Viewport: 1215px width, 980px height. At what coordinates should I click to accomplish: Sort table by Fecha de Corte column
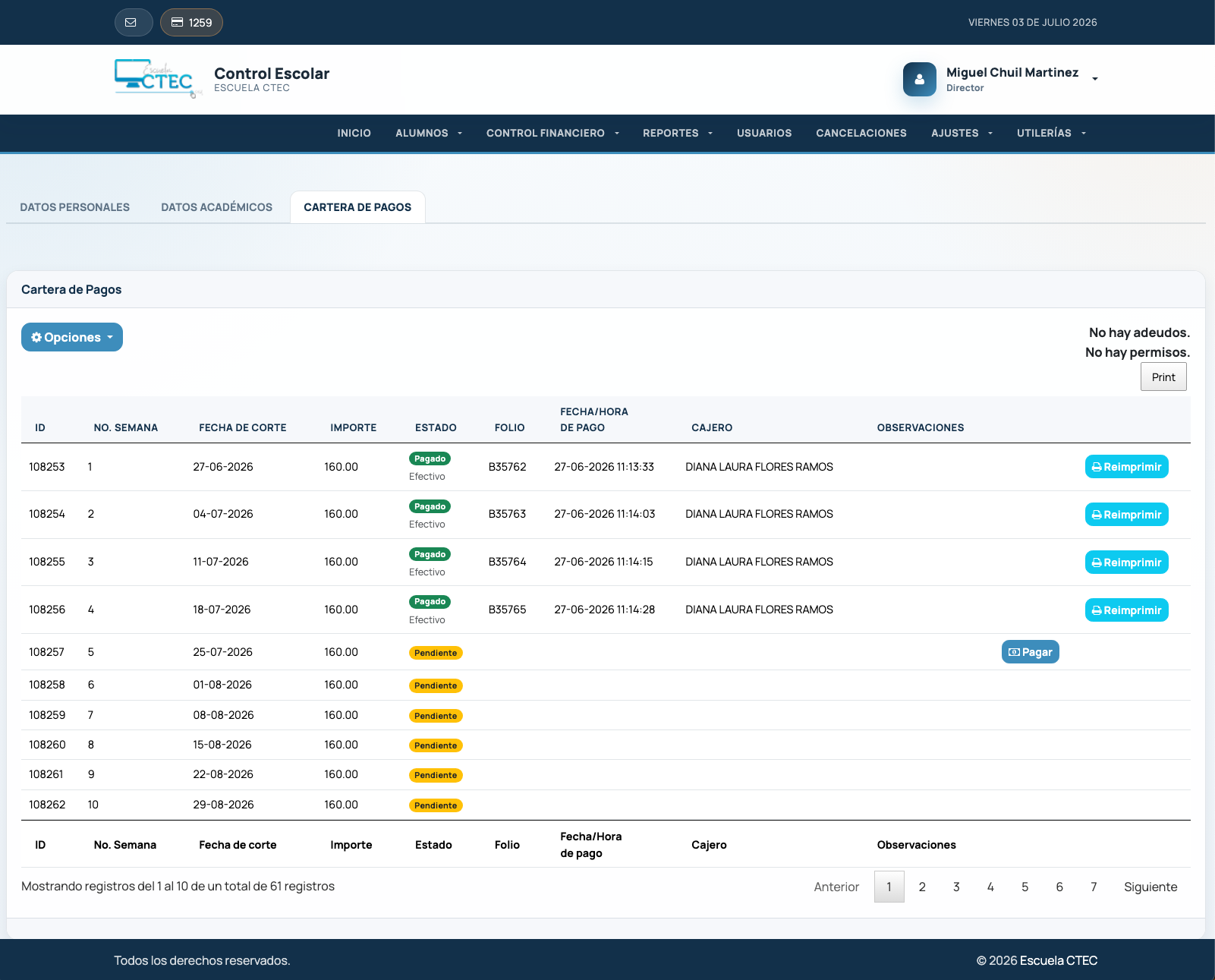[243, 427]
